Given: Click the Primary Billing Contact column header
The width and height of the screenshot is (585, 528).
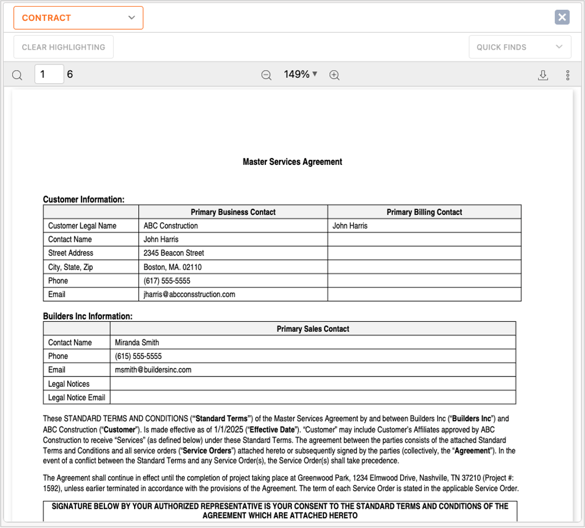Looking at the screenshot, I should click(x=424, y=212).
